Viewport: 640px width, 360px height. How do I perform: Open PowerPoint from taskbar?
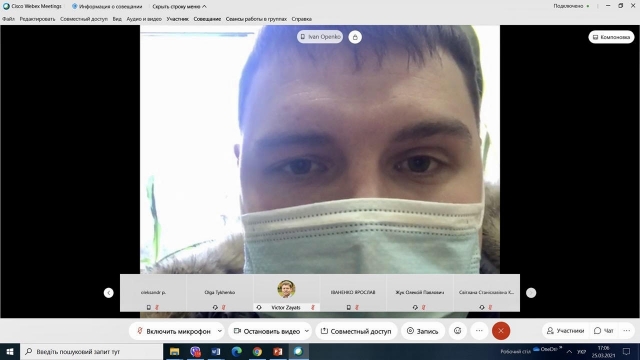(x=278, y=351)
